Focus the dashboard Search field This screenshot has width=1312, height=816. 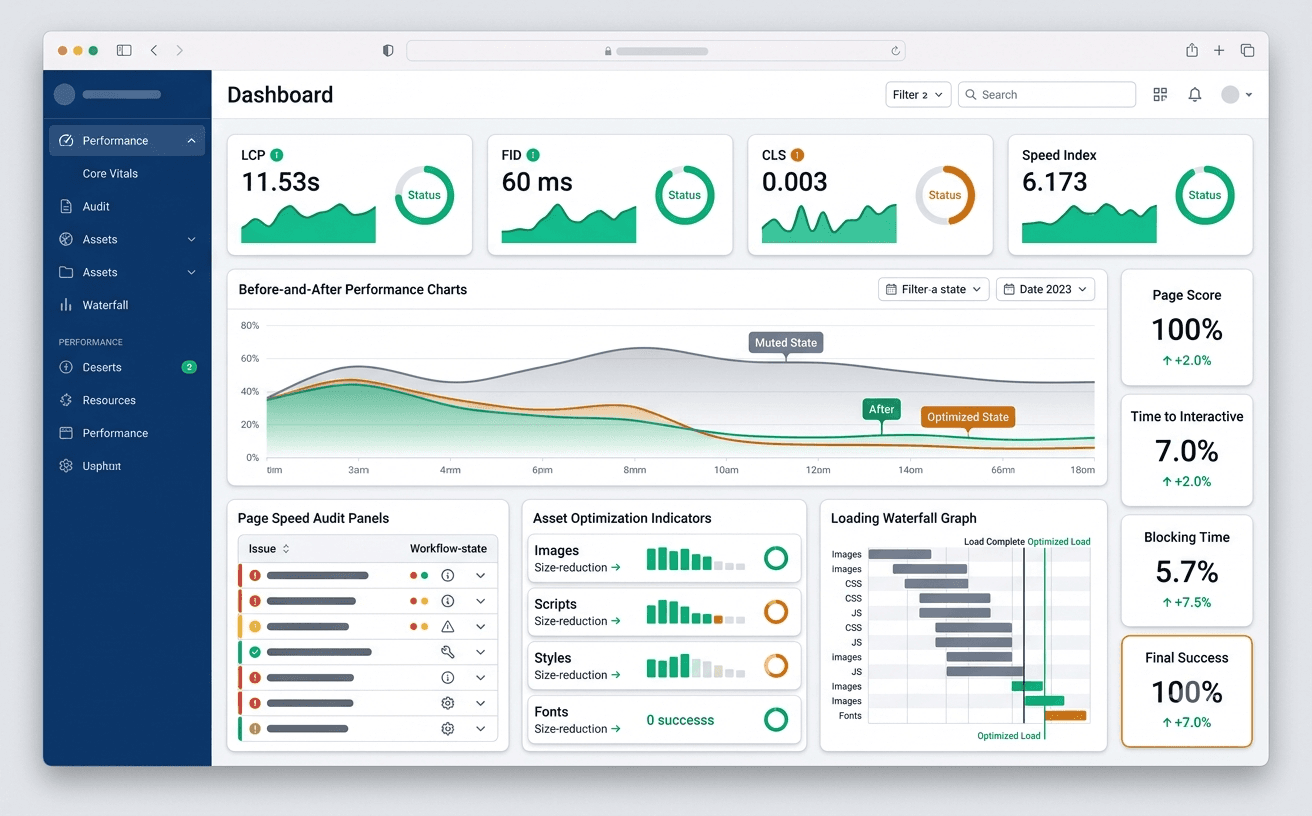click(1047, 95)
